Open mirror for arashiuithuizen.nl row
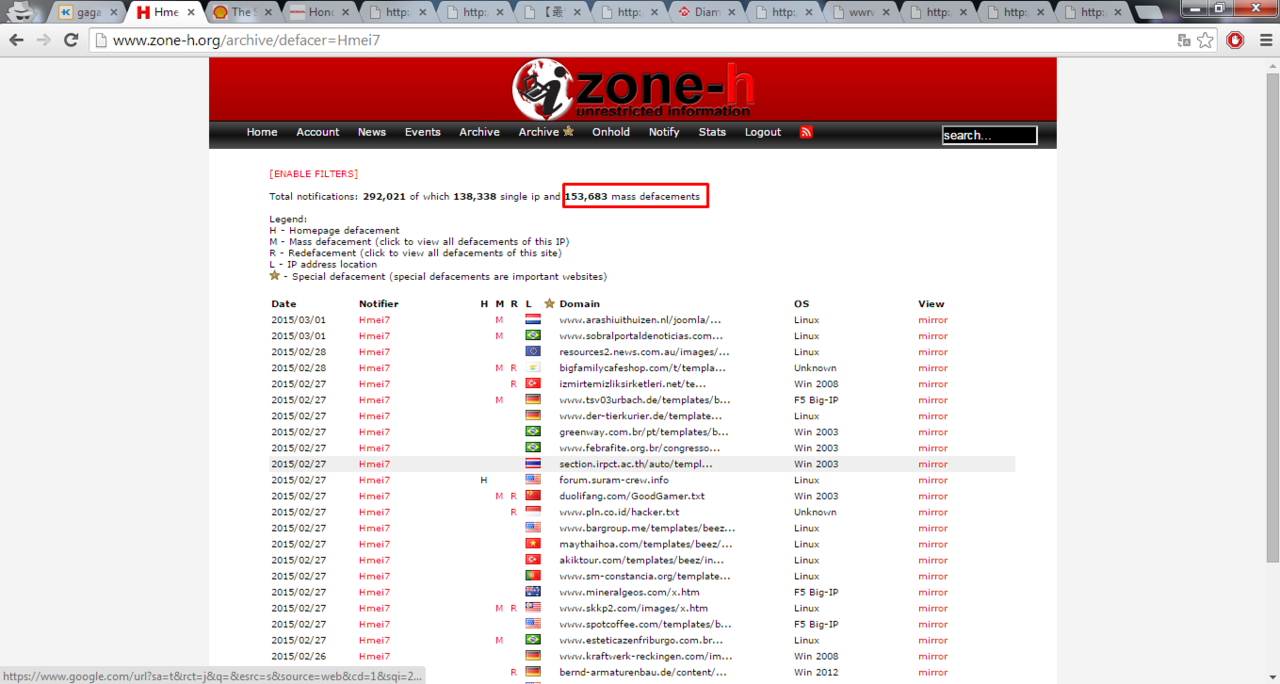This screenshot has width=1280, height=684. (933, 320)
